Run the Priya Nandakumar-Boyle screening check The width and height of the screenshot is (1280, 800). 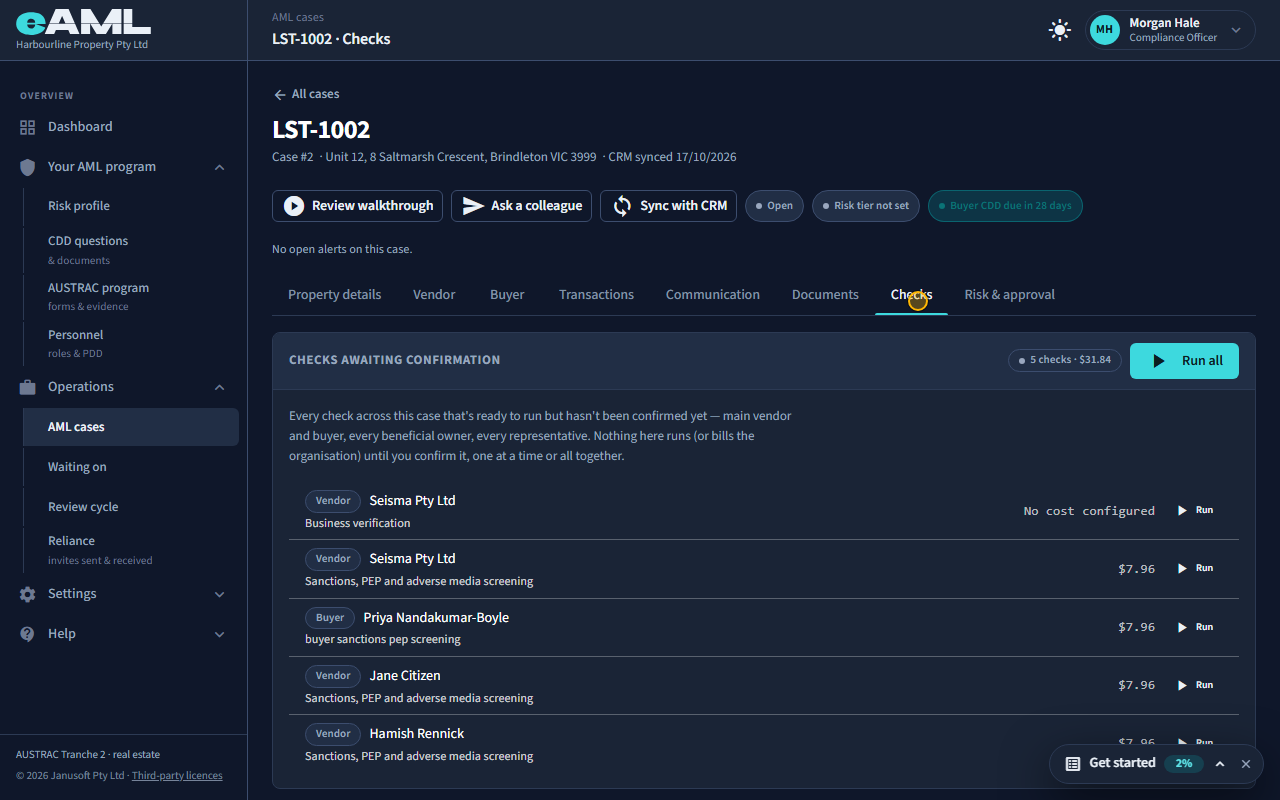tap(1195, 627)
